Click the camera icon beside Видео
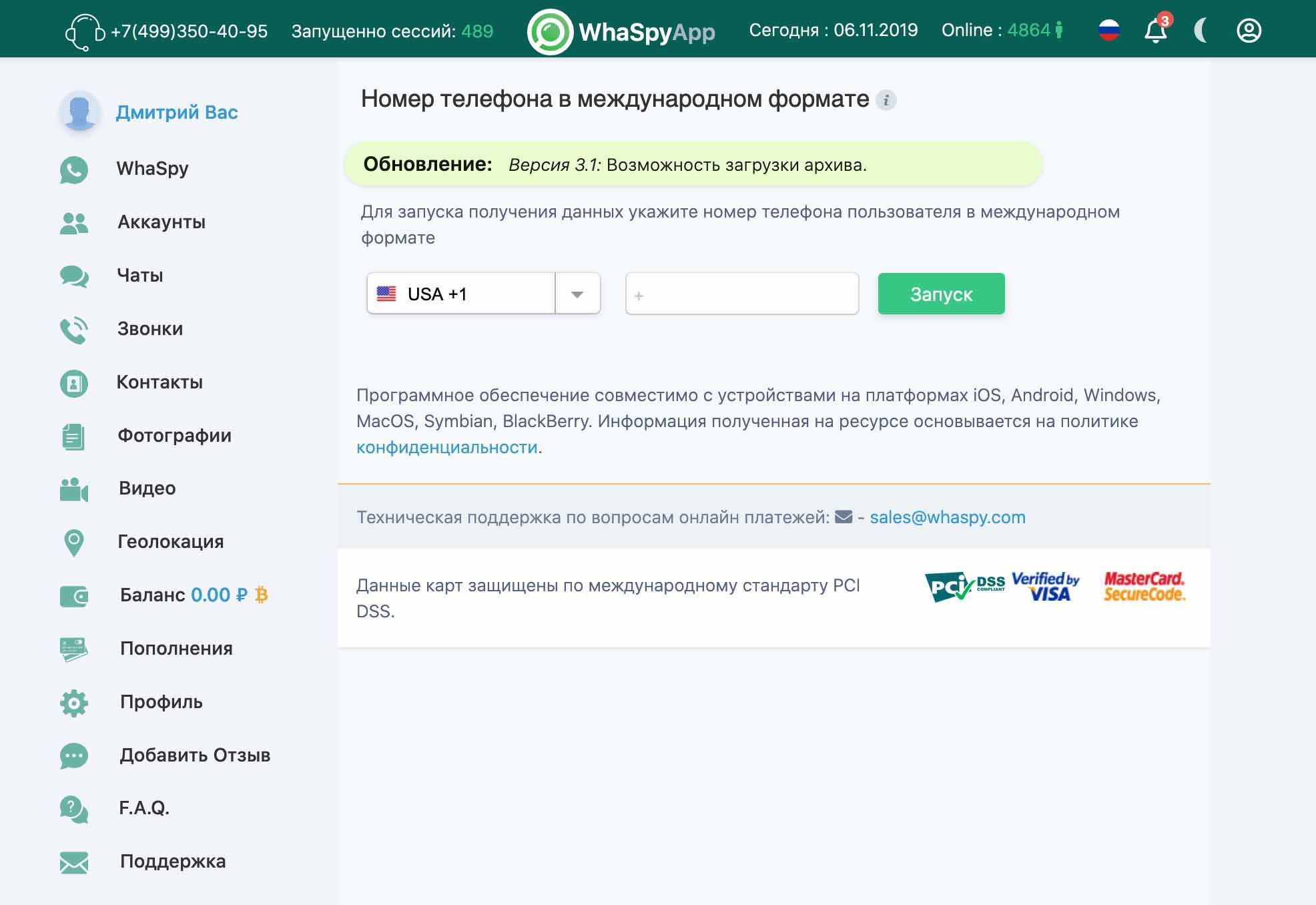This screenshot has height=905, width=1316. coord(74,489)
